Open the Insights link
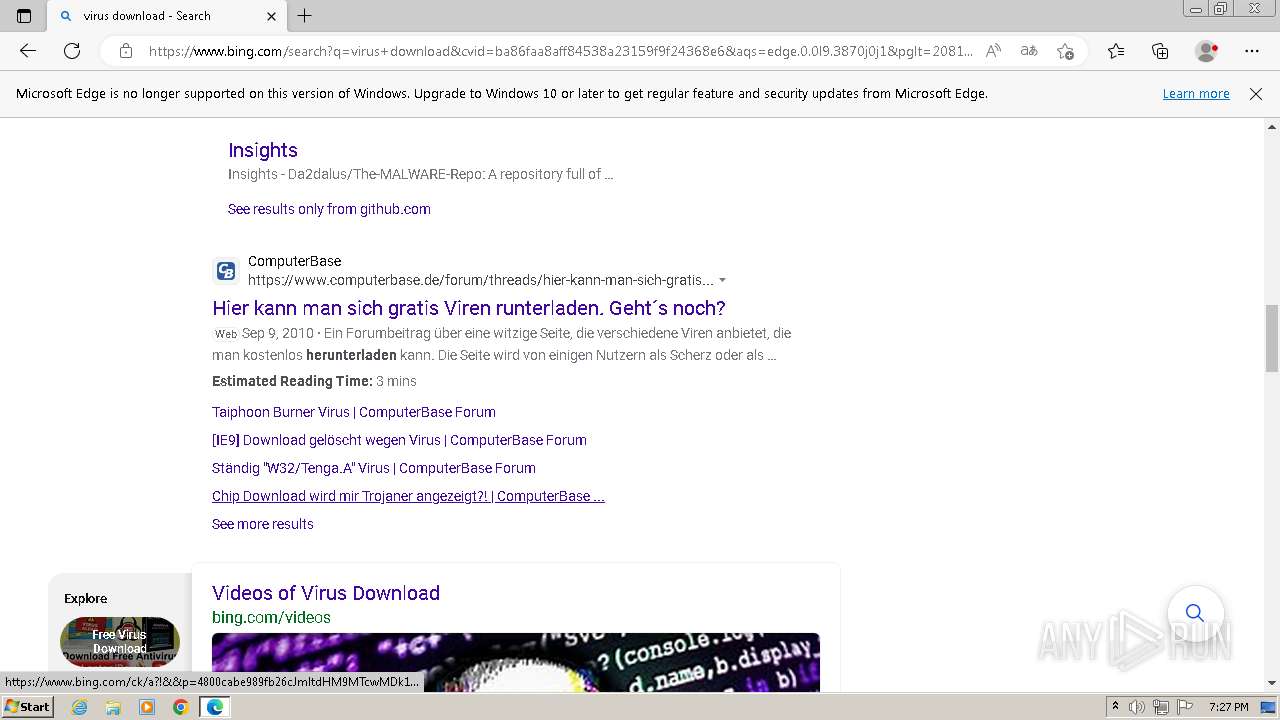 tap(263, 150)
